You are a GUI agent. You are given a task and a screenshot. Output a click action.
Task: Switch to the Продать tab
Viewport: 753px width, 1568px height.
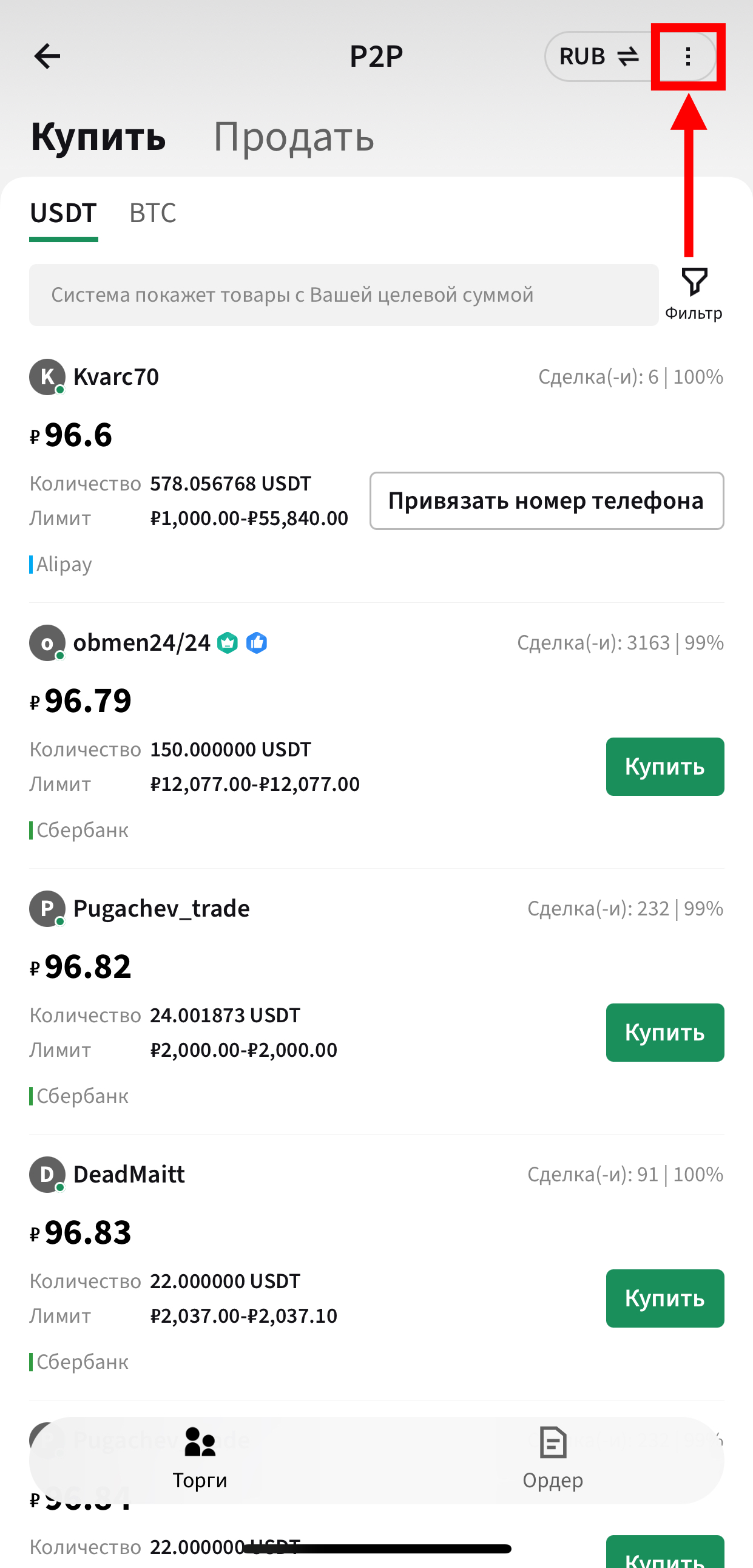(x=293, y=137)
